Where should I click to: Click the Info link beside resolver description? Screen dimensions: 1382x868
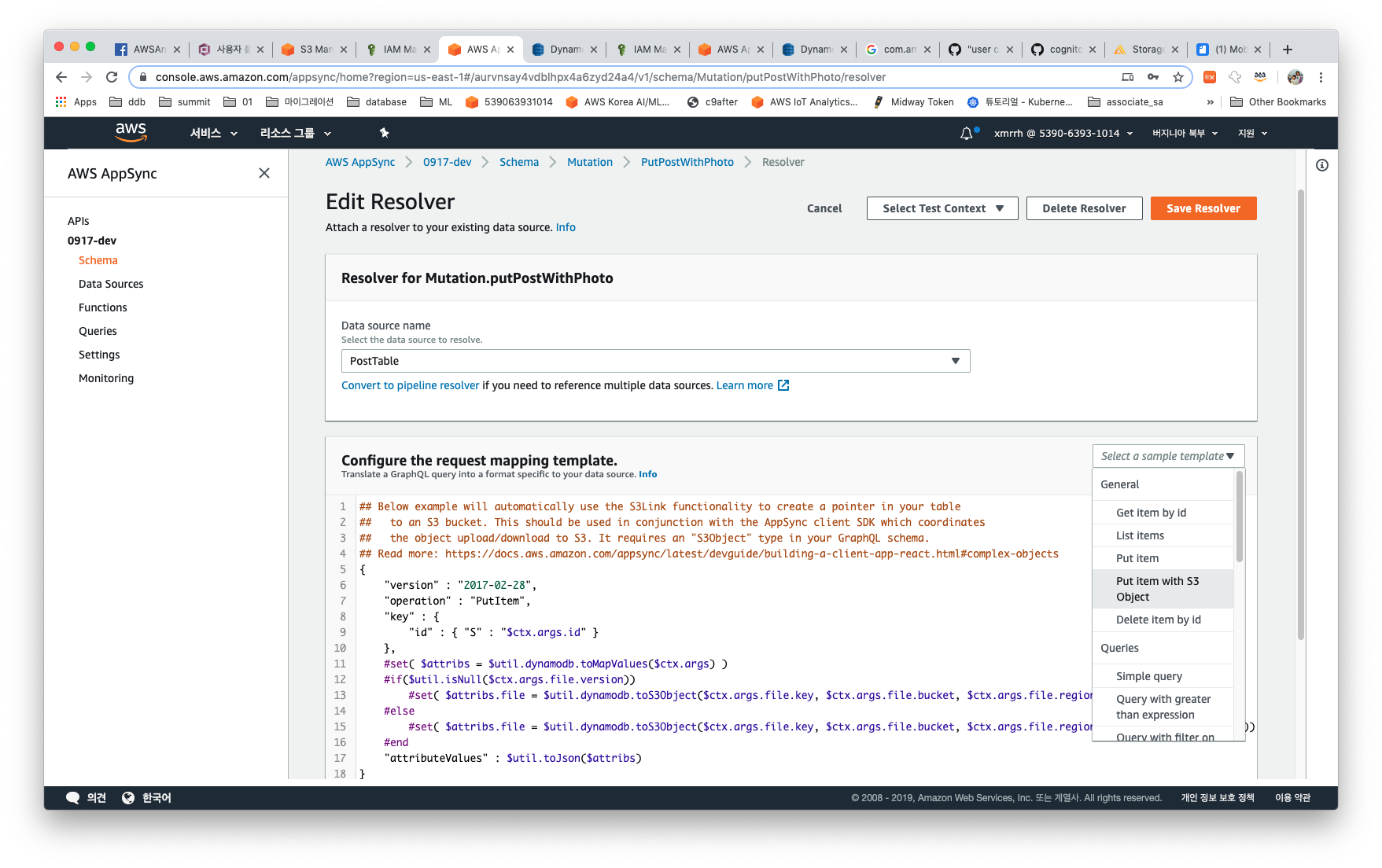coord(566,227)
